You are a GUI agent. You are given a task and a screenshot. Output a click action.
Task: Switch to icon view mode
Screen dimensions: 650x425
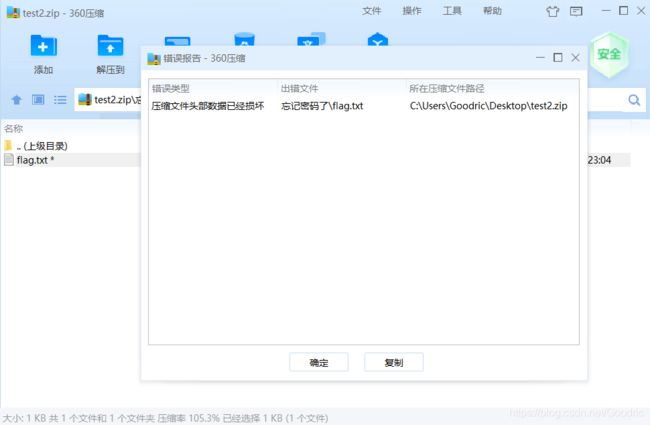coord(38,100)
